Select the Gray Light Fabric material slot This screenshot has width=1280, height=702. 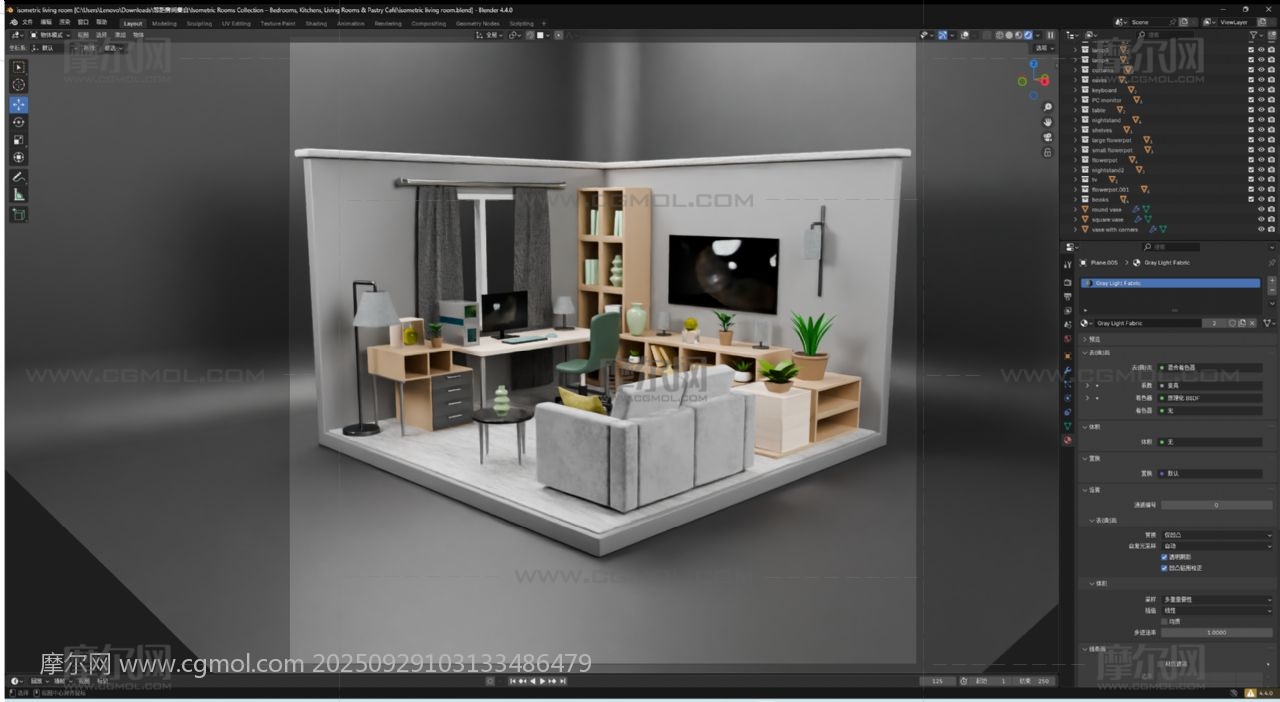coord(1170,283)
